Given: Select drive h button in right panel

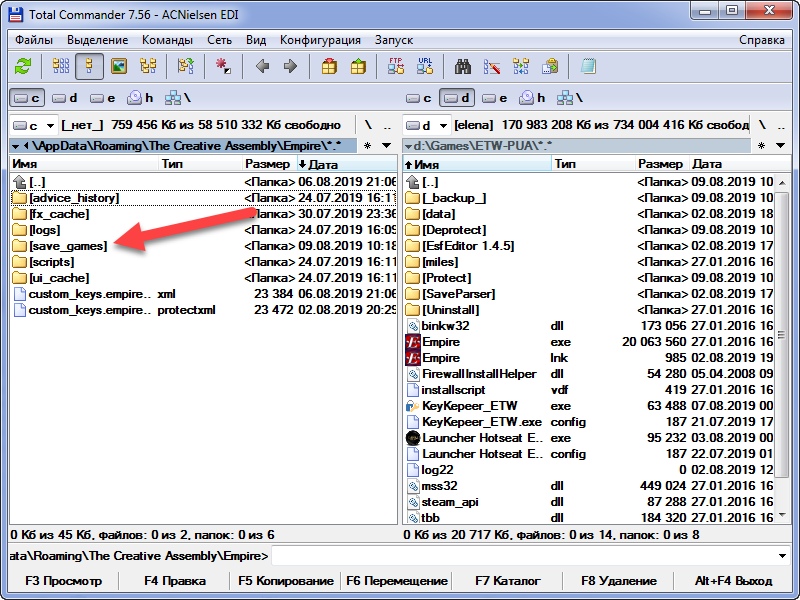Looking at the screenshot, I should (532, 98).
